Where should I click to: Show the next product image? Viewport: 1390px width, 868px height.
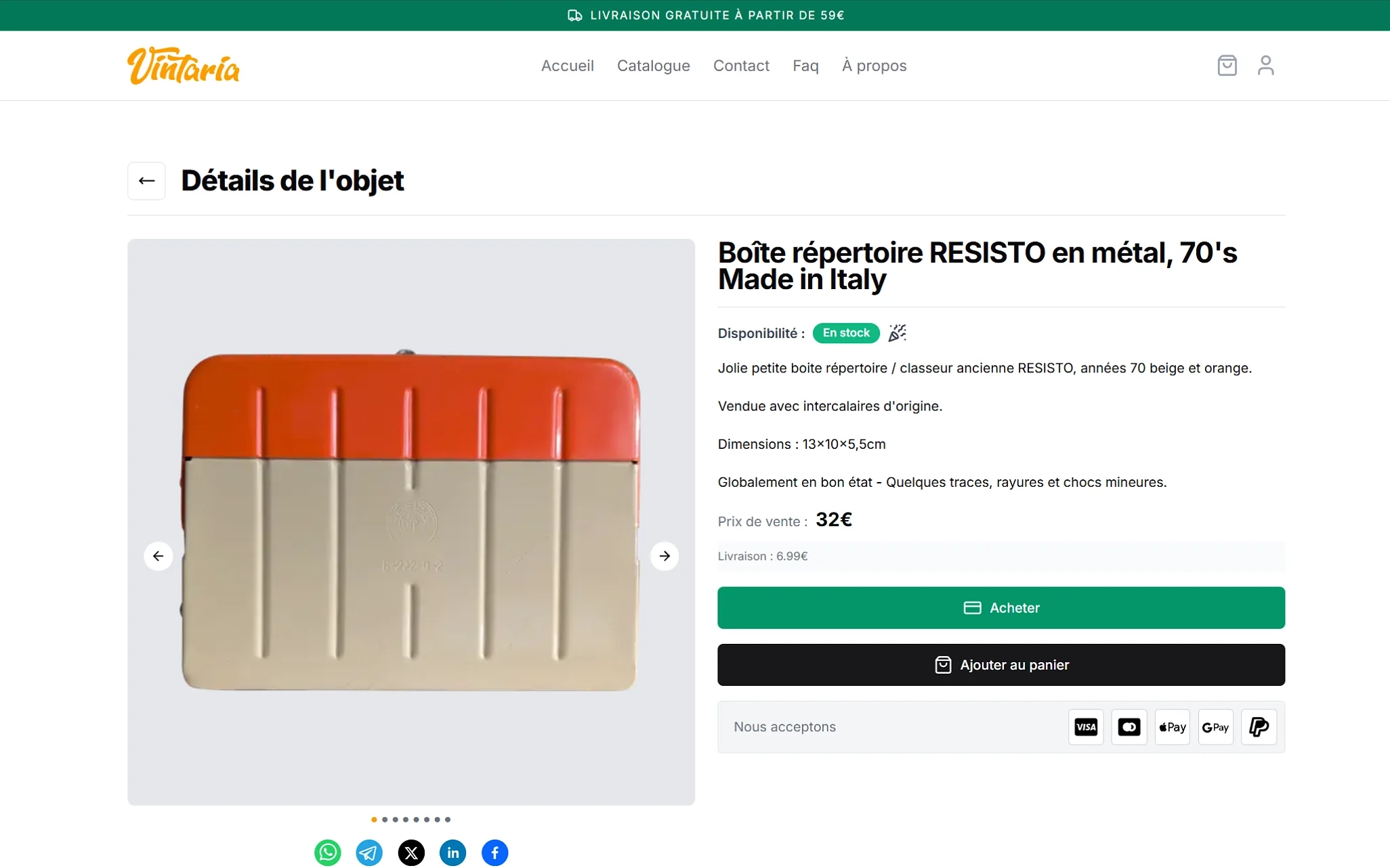point(665,556)
